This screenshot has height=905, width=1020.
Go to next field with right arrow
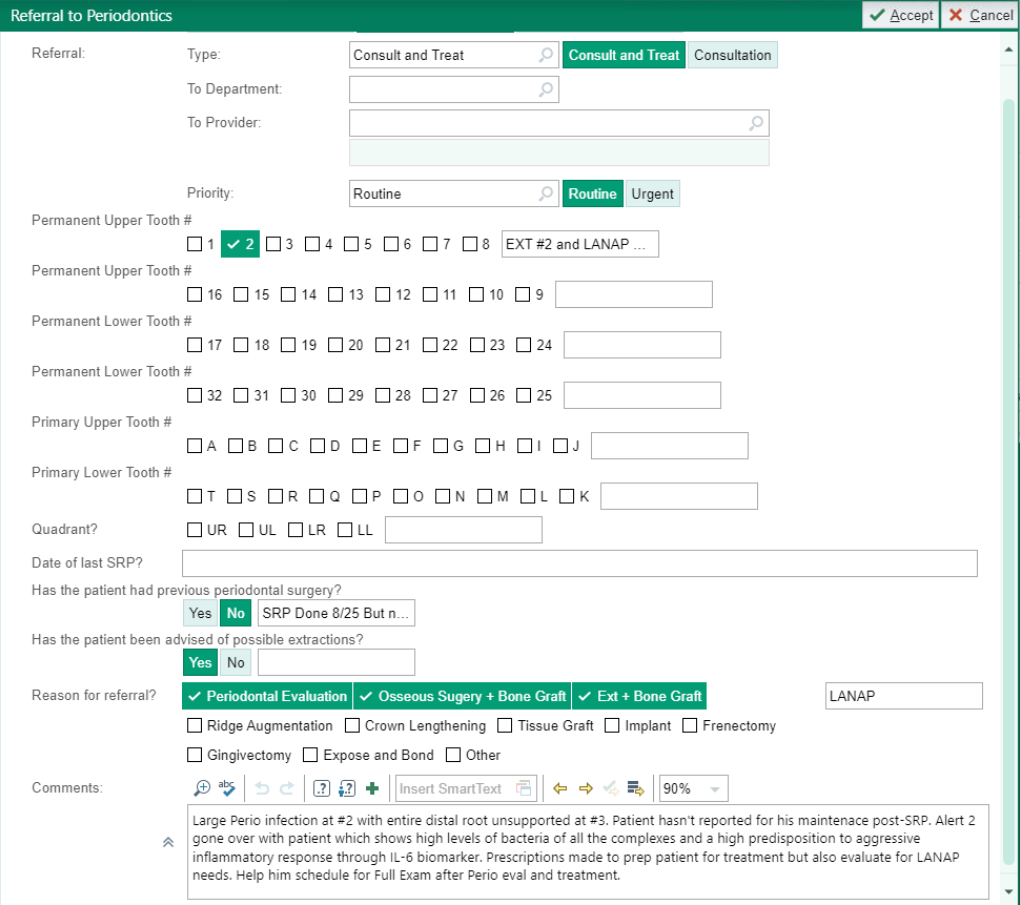tap(585, 789)
